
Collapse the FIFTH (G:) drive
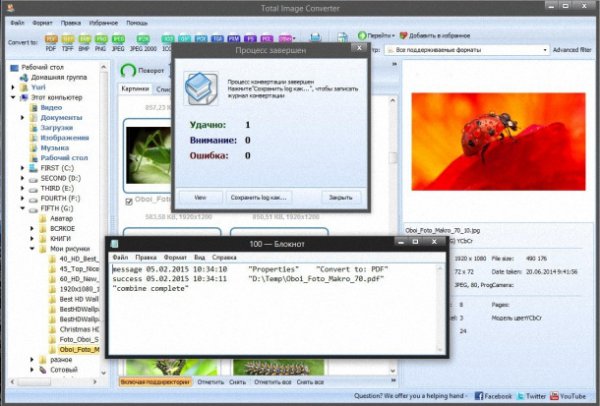click(23, 209)
